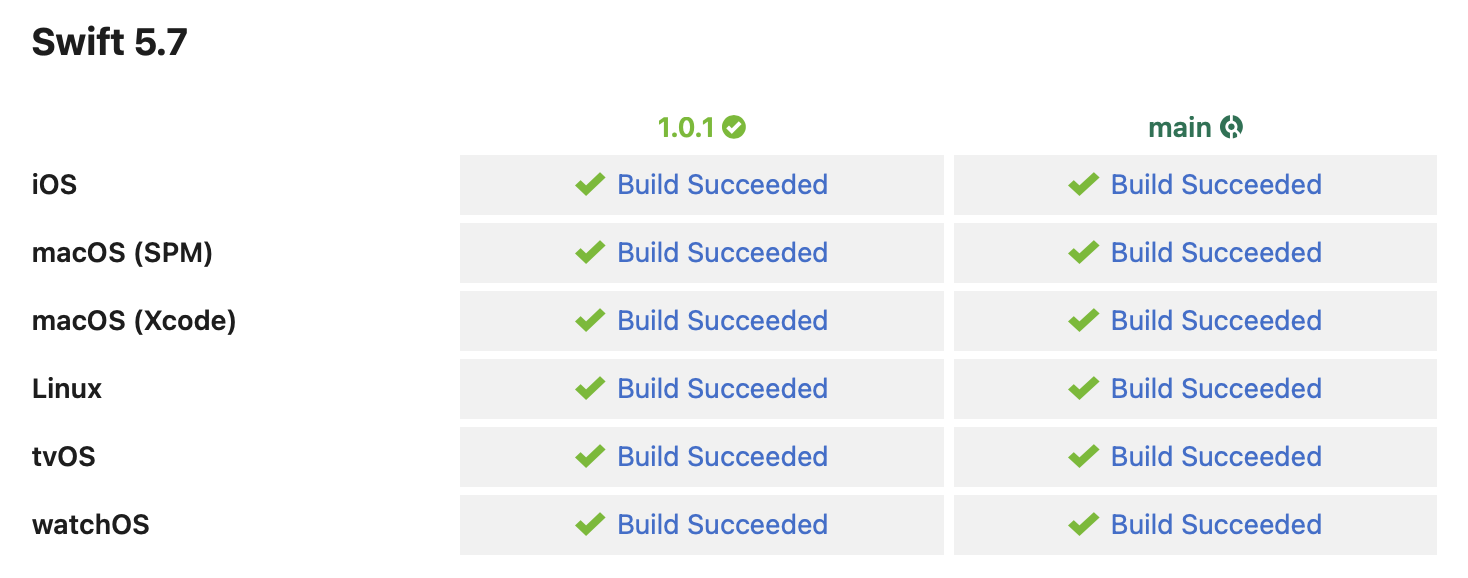Viewport: 1468px width, 578px height.
Task: Click the checkmark in tvOS 1.0.1 cell
Action: tap(589, 456)
